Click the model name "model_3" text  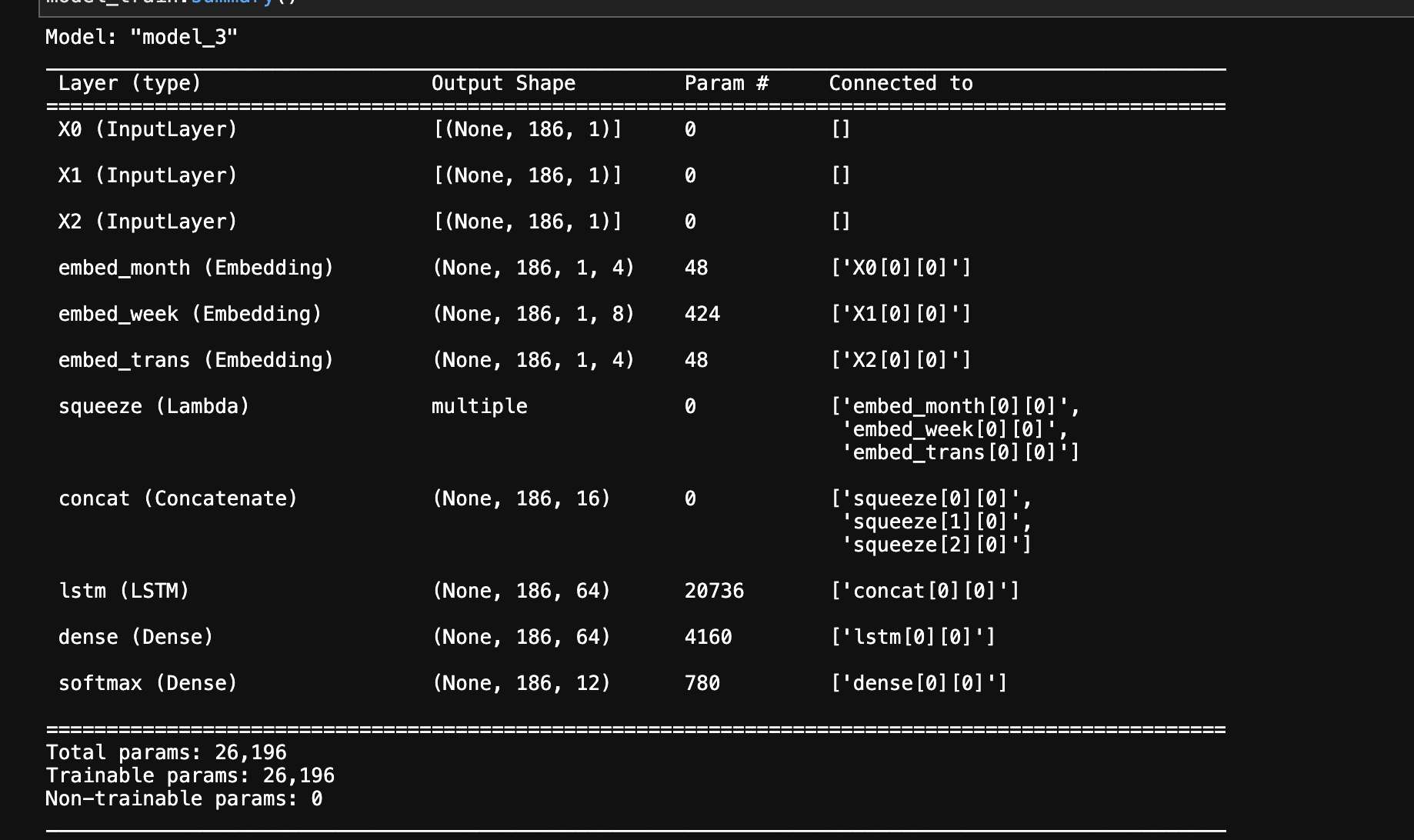184,37
